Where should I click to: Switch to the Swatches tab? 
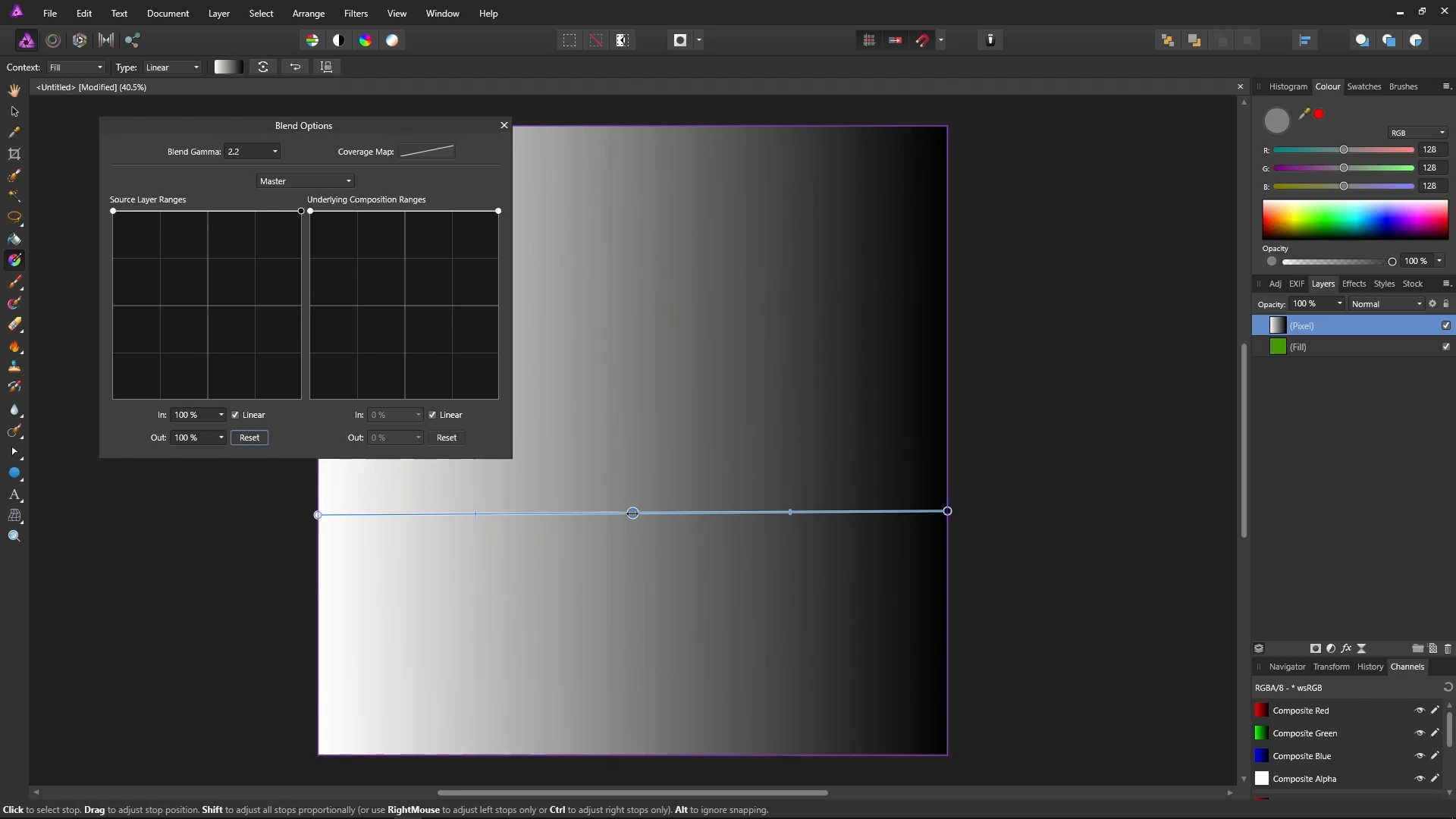click(1363, 86)
